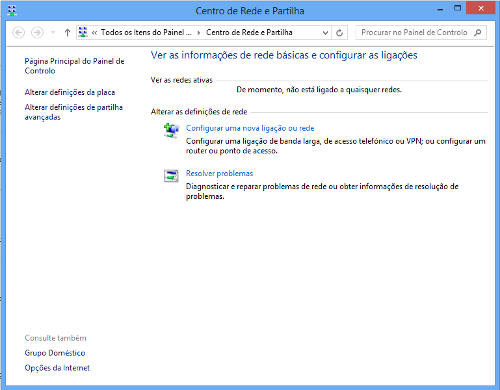The width and height of the screenshot is (500, 390).
Task: Click 'Configurar uma nova ligação ou rede' link
Action: [x=250, y=128]
